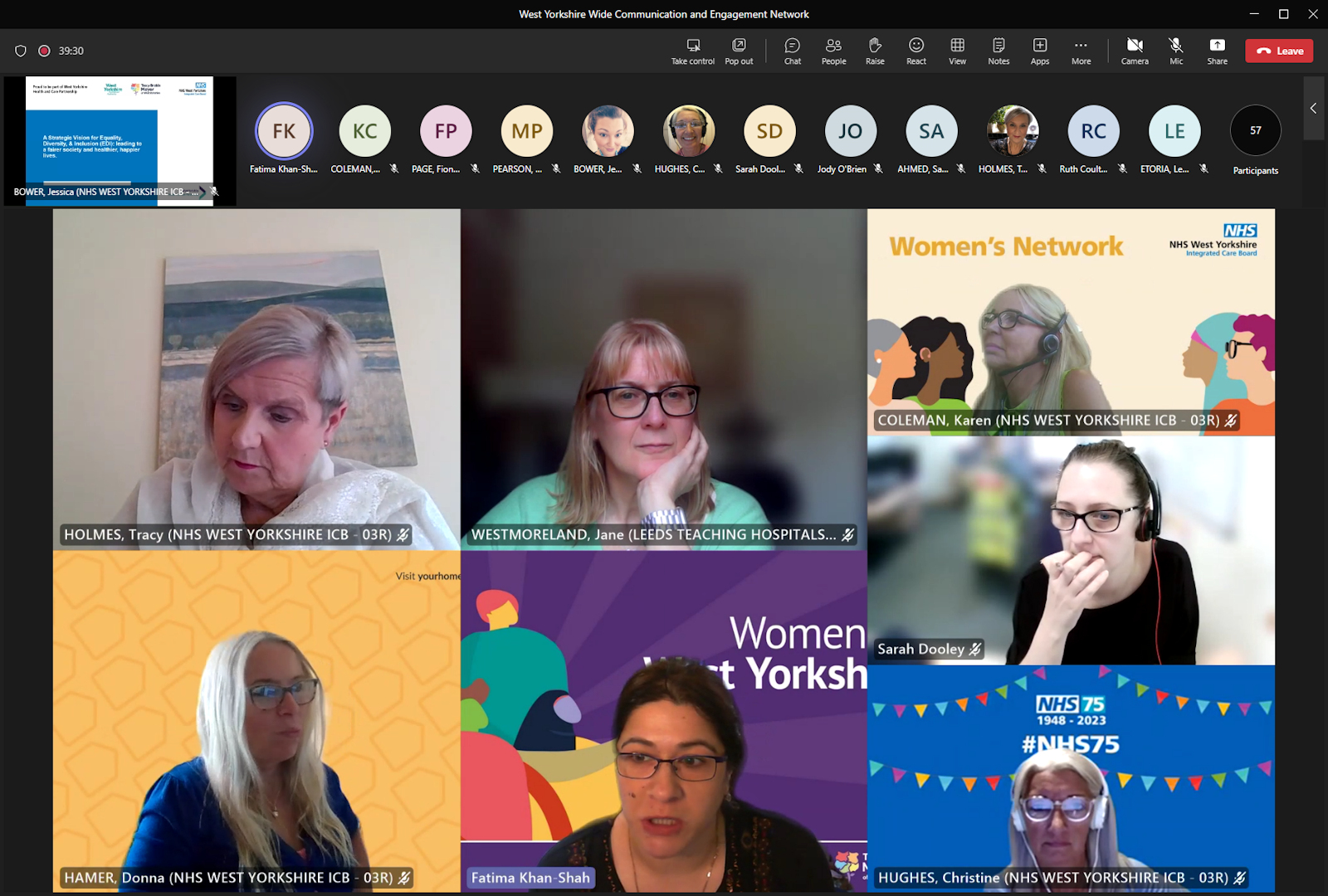This screenshot has height=896, width=1328.
Task: Select PAGE Fiona FP avatar
Action: [x=446, y=130]
